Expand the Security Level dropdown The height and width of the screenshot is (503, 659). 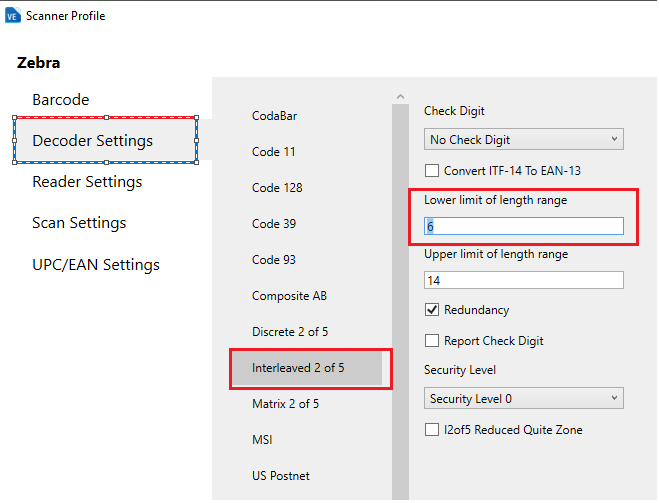click(523, 399)
